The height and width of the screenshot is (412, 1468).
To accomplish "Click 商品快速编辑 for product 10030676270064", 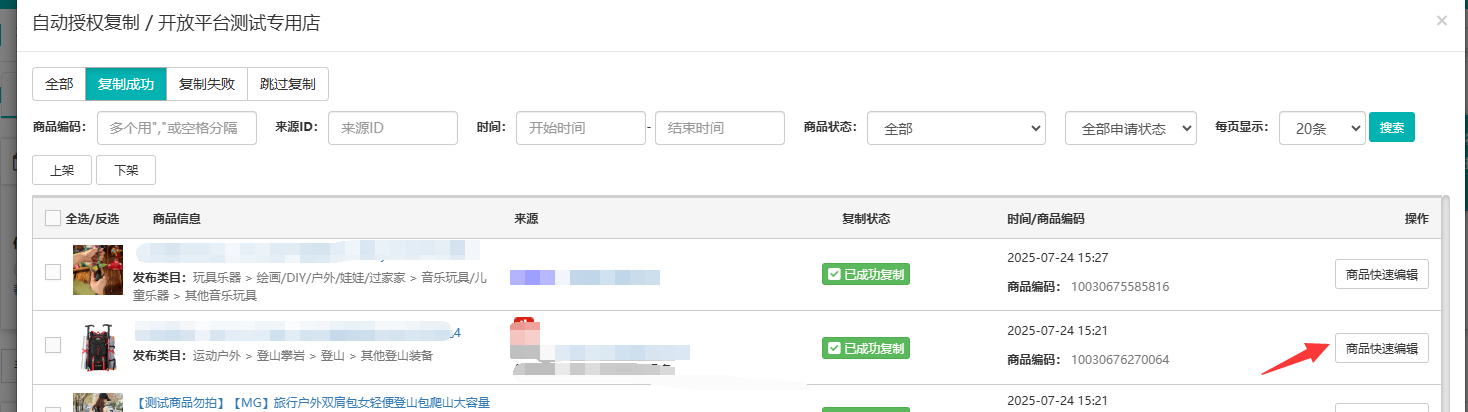I will (x=1381, y=348).
